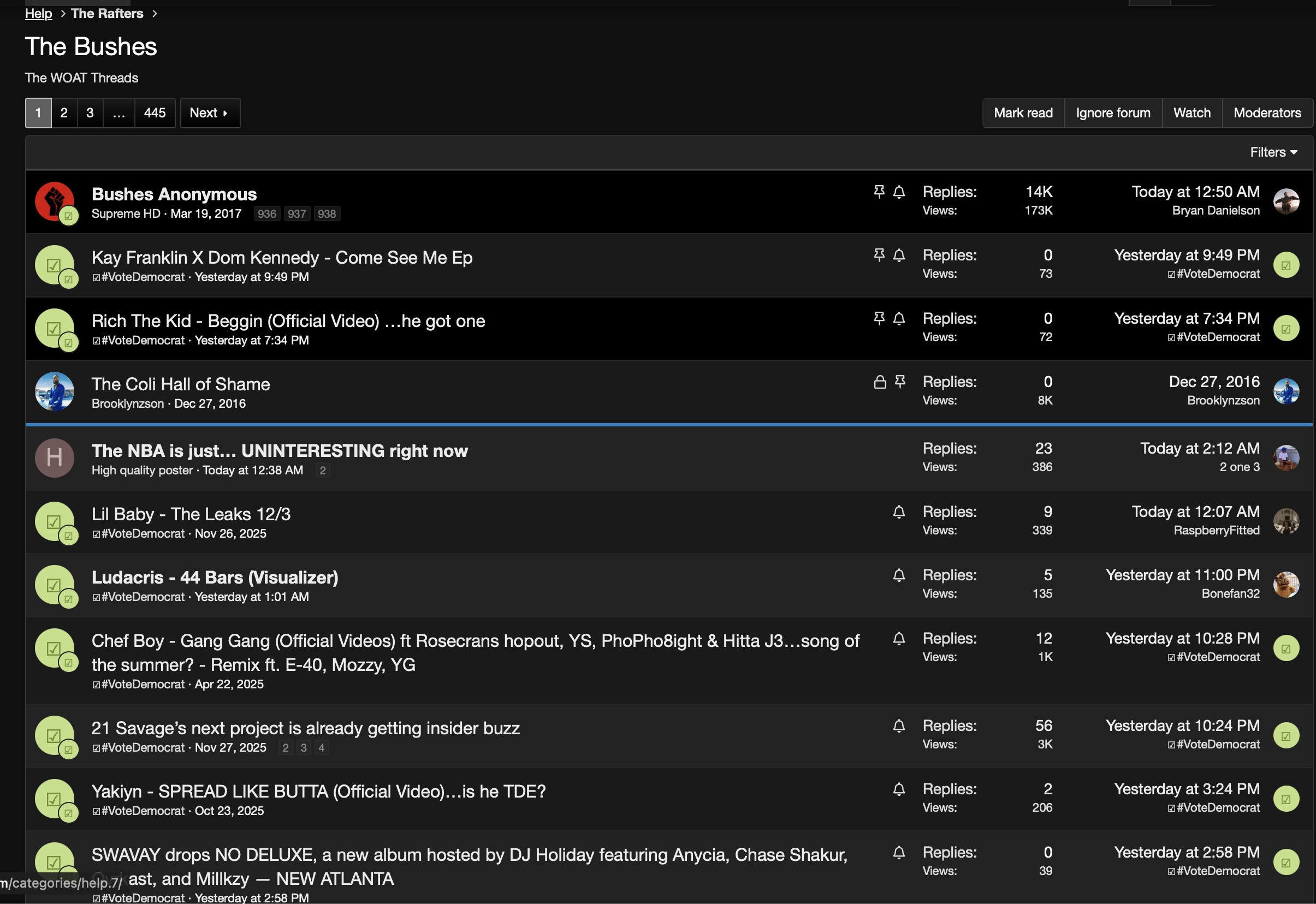Open page 938 of Bushes Anonymous
Screen dimensions: 1316x904
point(327,214)
